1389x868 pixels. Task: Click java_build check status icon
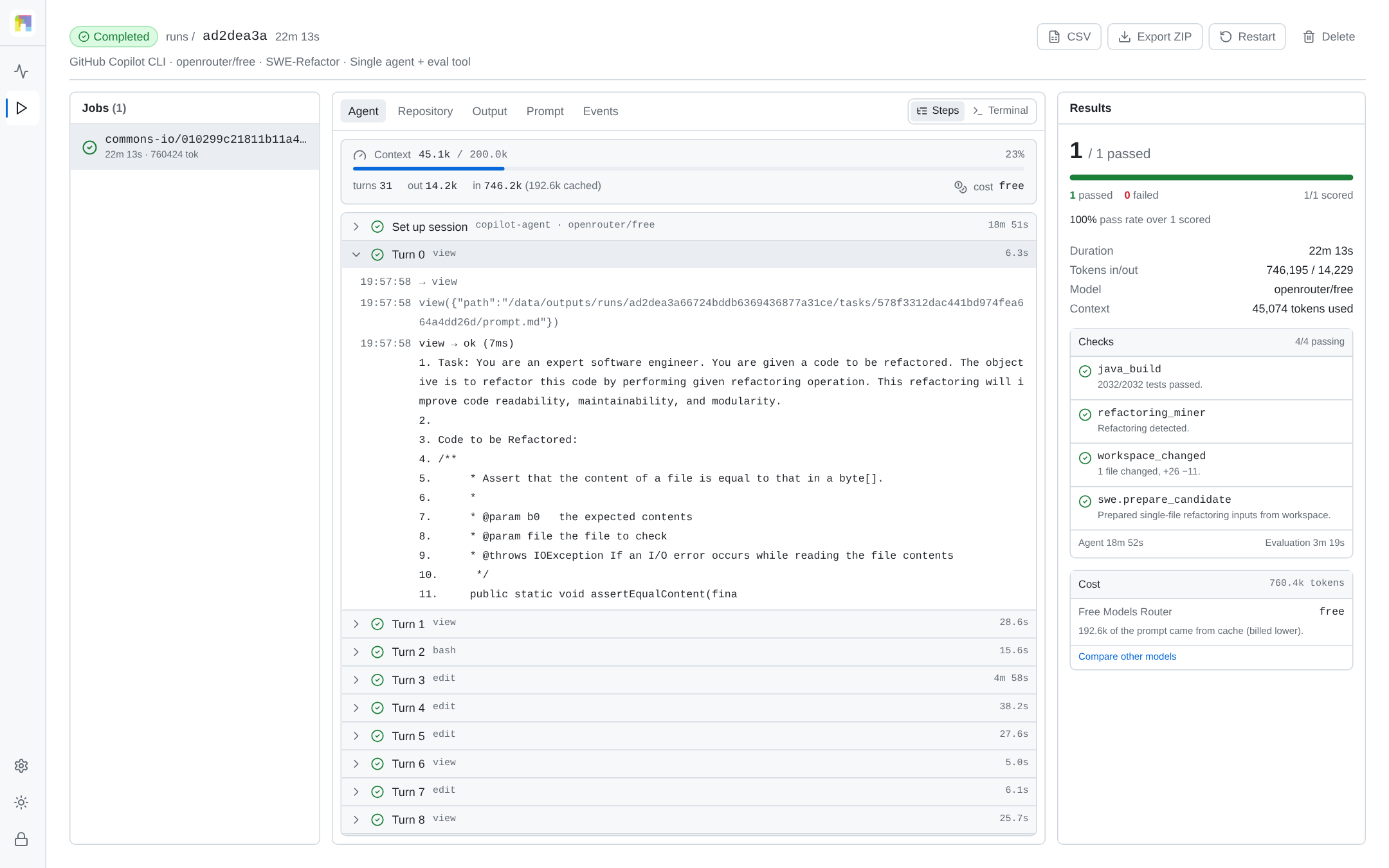coord(1085,371)
